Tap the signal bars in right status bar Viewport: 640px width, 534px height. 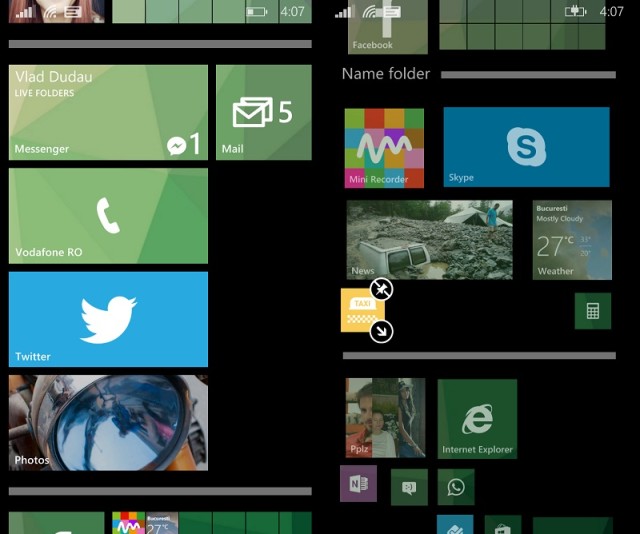pyautogui.click(x=344, y=12)
